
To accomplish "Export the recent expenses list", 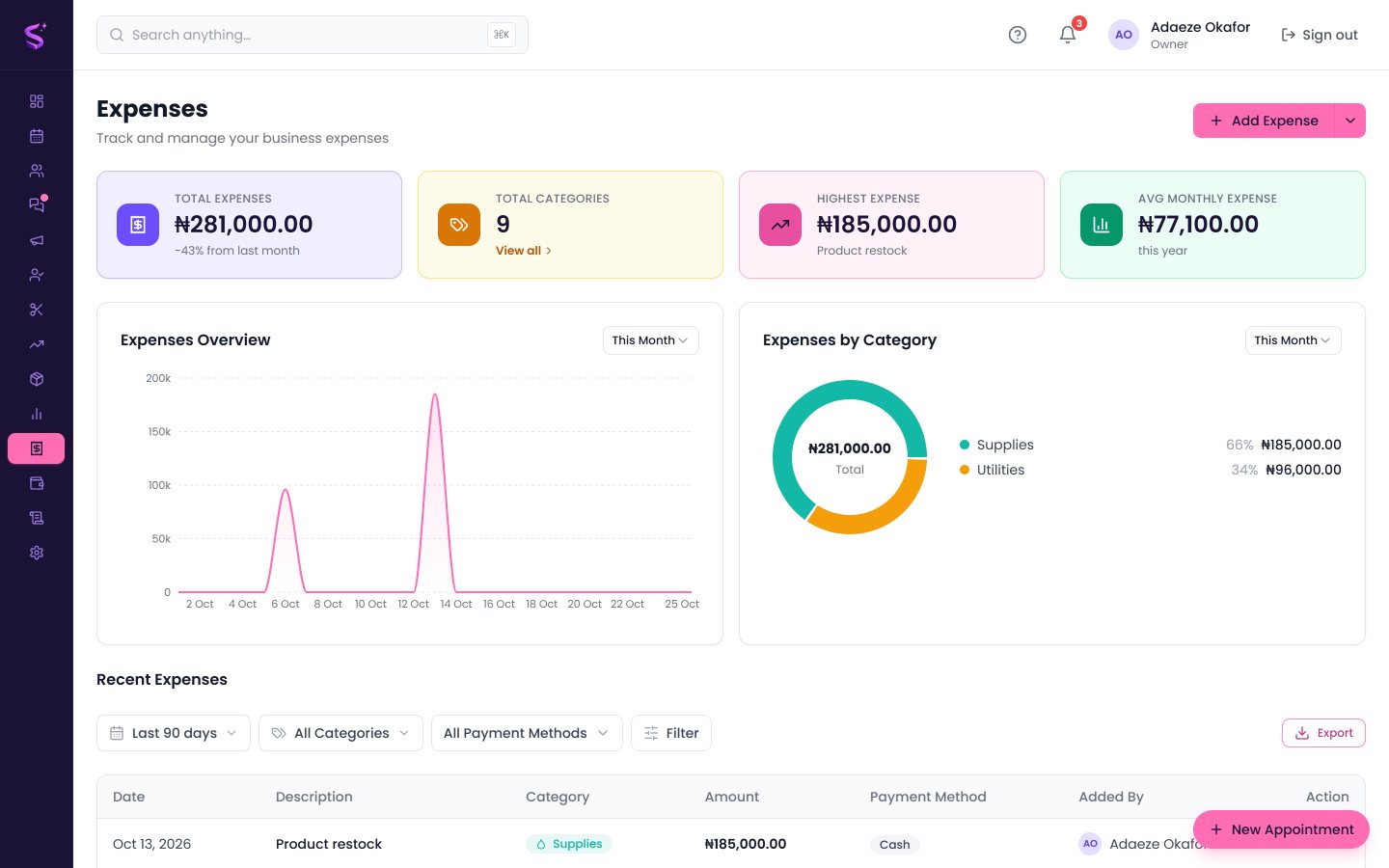I will coord(1323,733).
